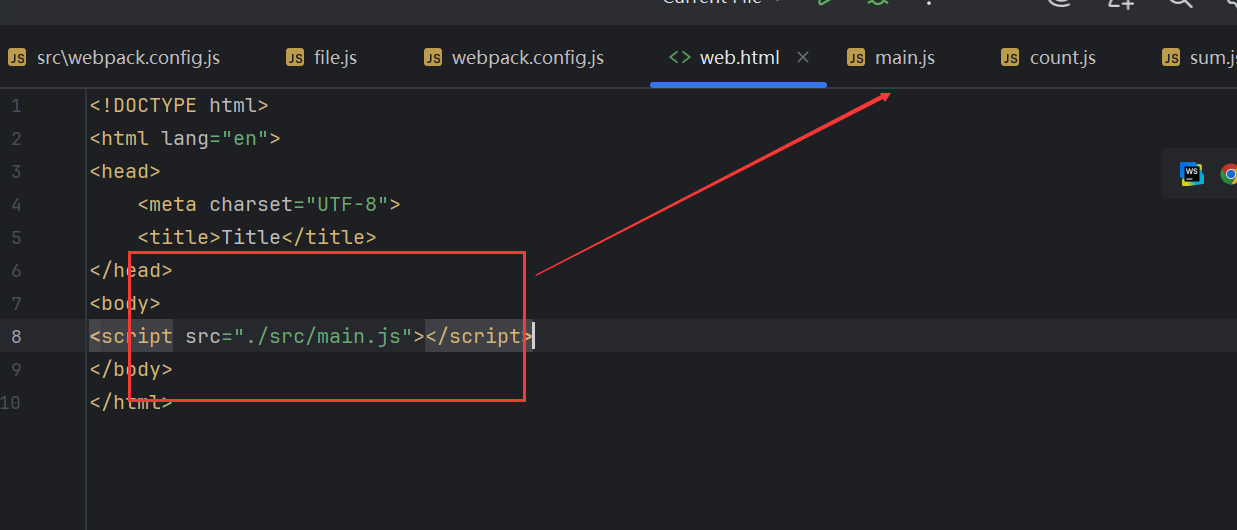1237x530 pixels.
Task: Click the opening <head> tag
Action: point(125,171)
